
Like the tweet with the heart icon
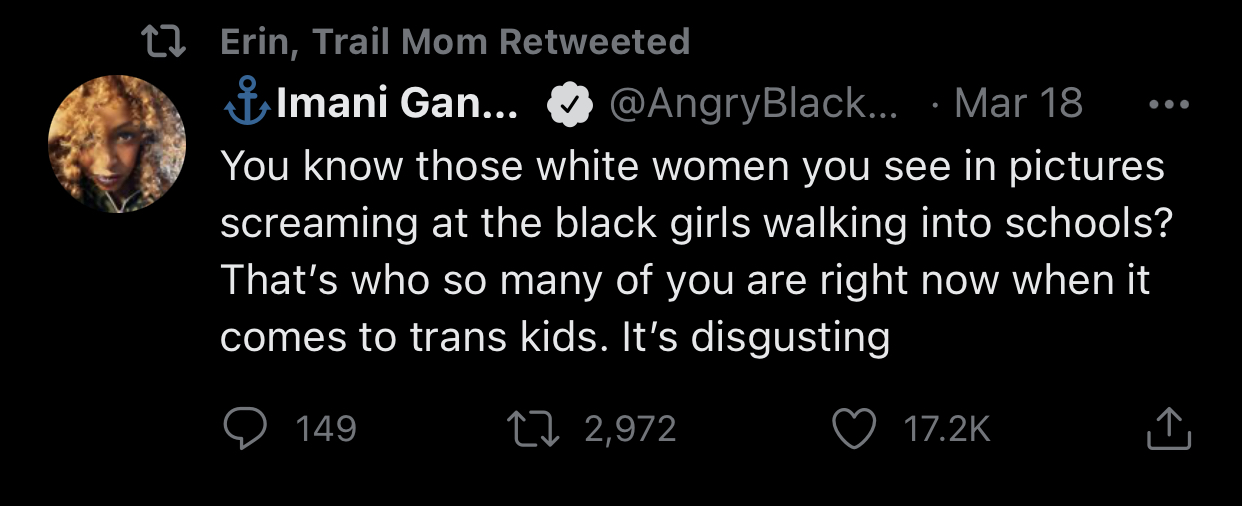[x=856, y=428]
